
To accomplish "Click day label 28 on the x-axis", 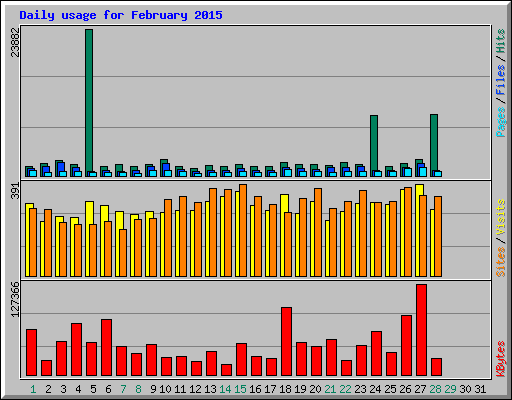I will point(435,389).
